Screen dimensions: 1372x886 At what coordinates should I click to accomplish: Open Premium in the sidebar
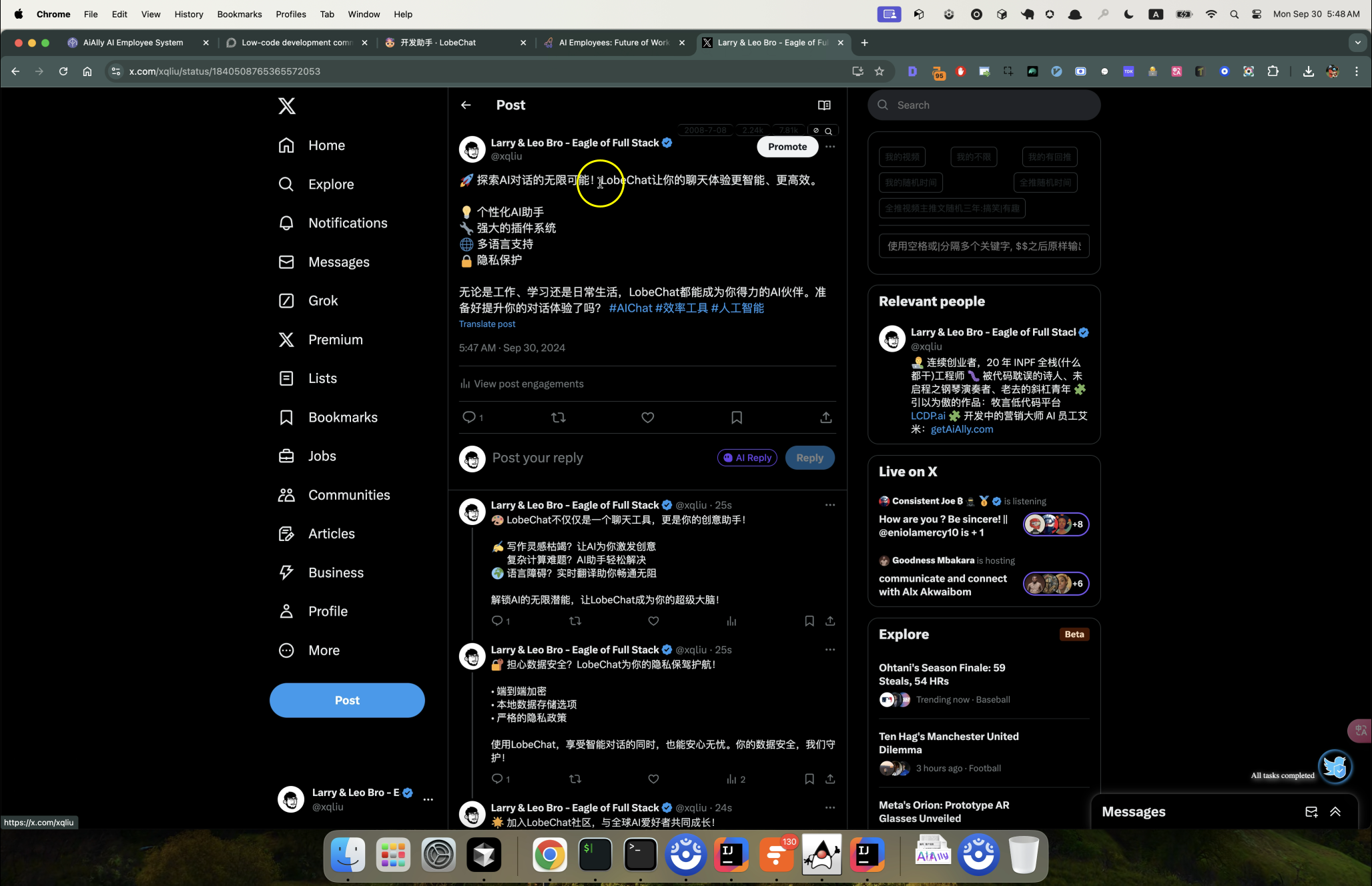point(320,340)
